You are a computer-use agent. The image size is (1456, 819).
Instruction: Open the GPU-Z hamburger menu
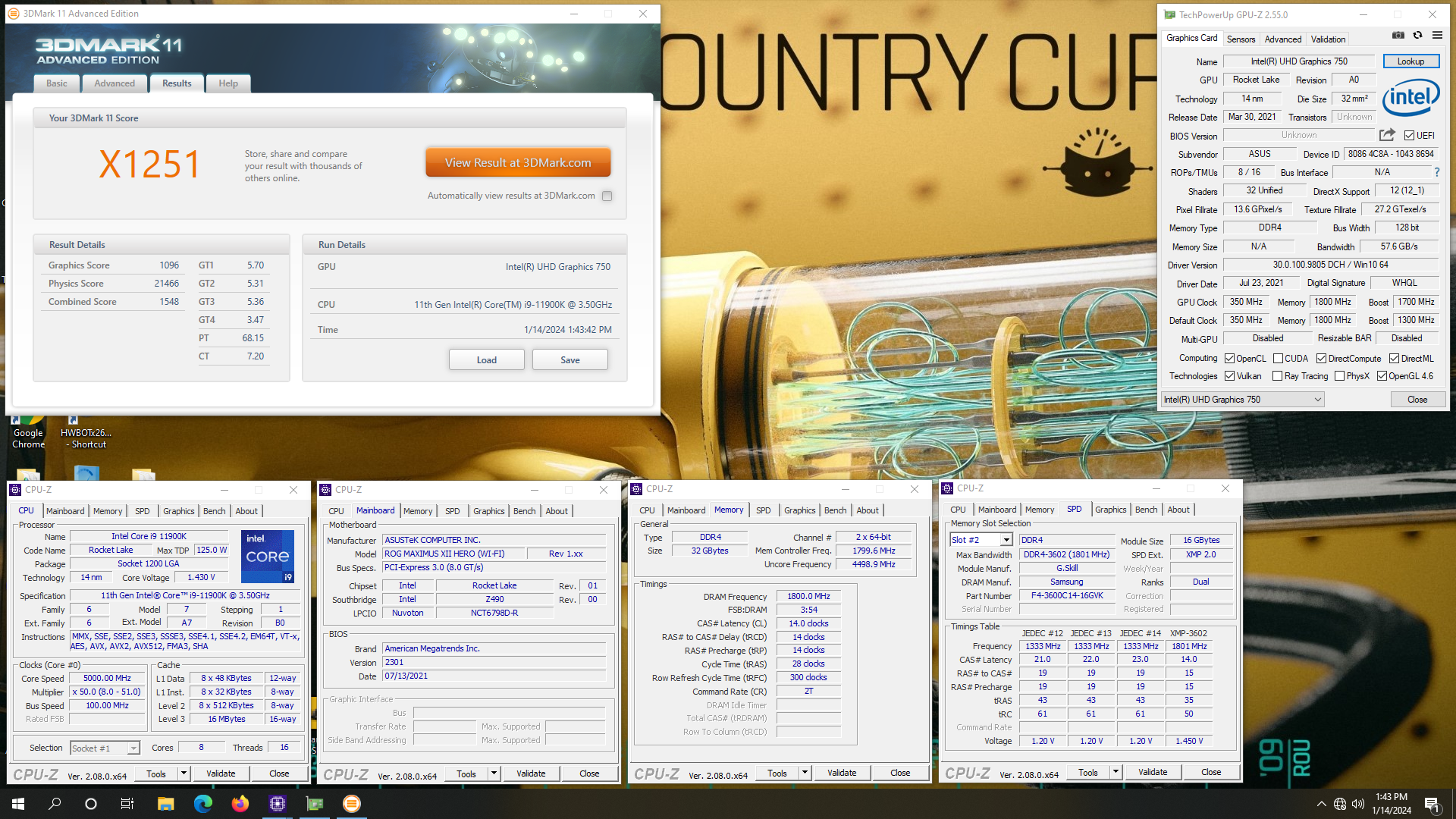pyautogui.click(x=1437, y=36)
